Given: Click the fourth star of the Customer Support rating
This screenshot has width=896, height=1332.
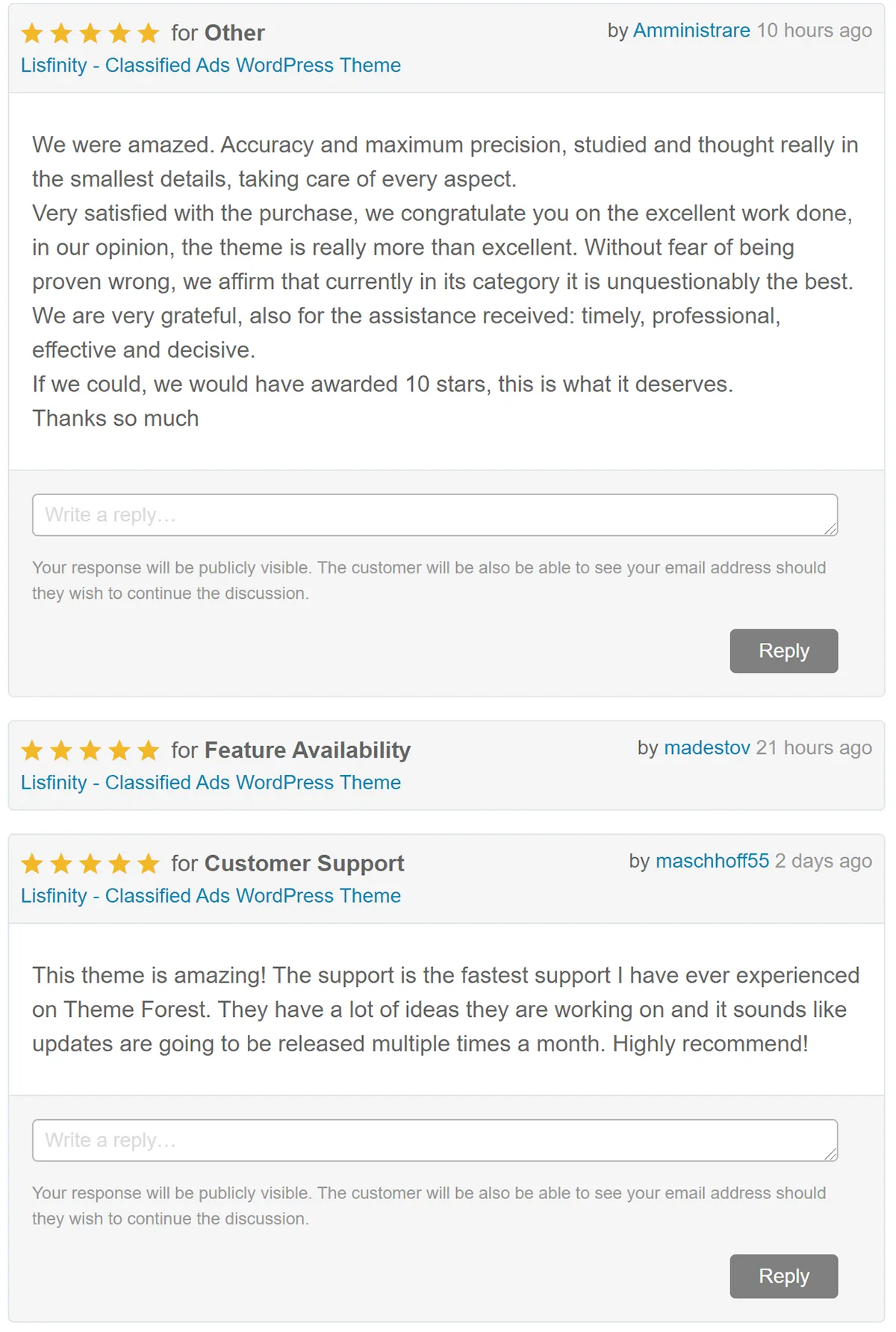Looking at the screenshot, I should tap(118, 864).
